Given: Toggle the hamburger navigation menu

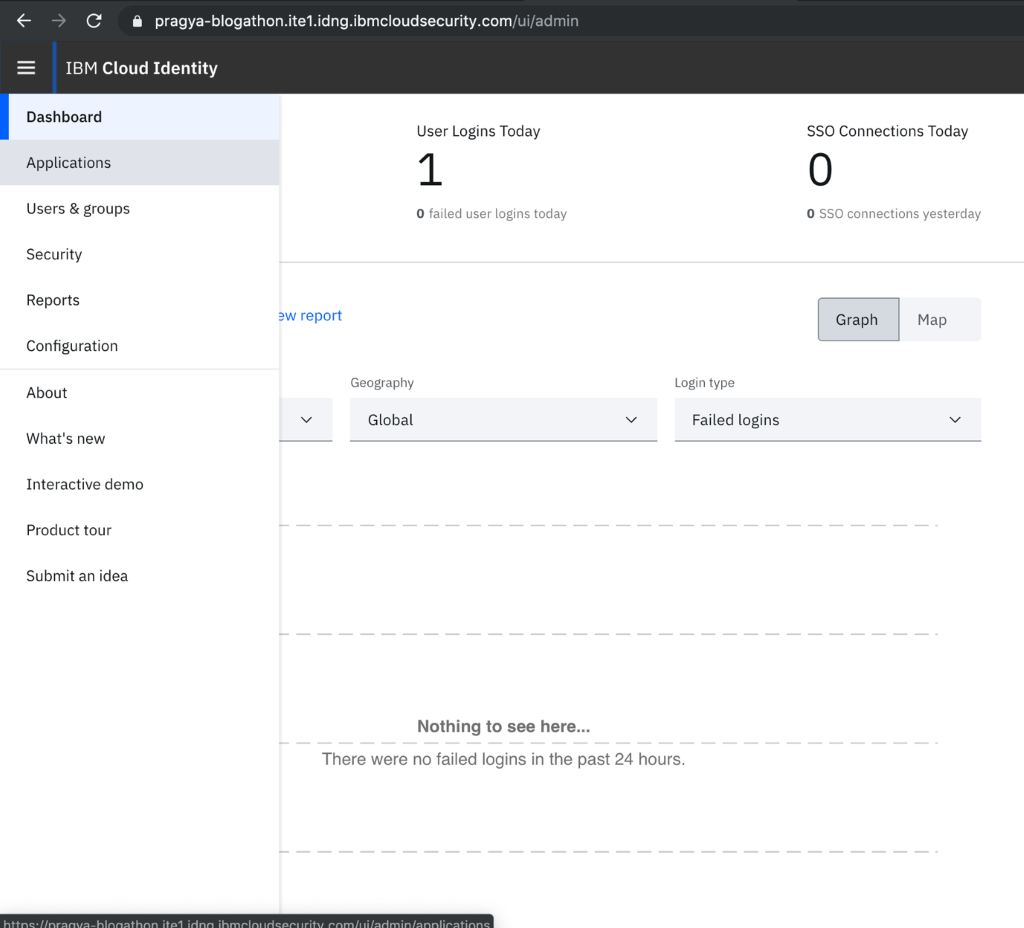Looking at the screenshot, I should tap(26, 68).
